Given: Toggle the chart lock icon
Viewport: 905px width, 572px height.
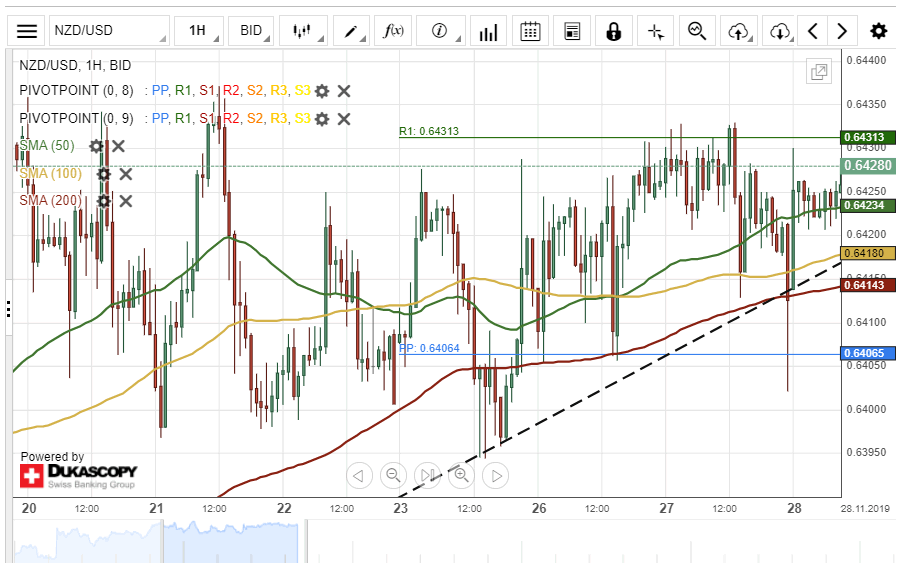Looking at the screenshot, I should pos(614,31).
